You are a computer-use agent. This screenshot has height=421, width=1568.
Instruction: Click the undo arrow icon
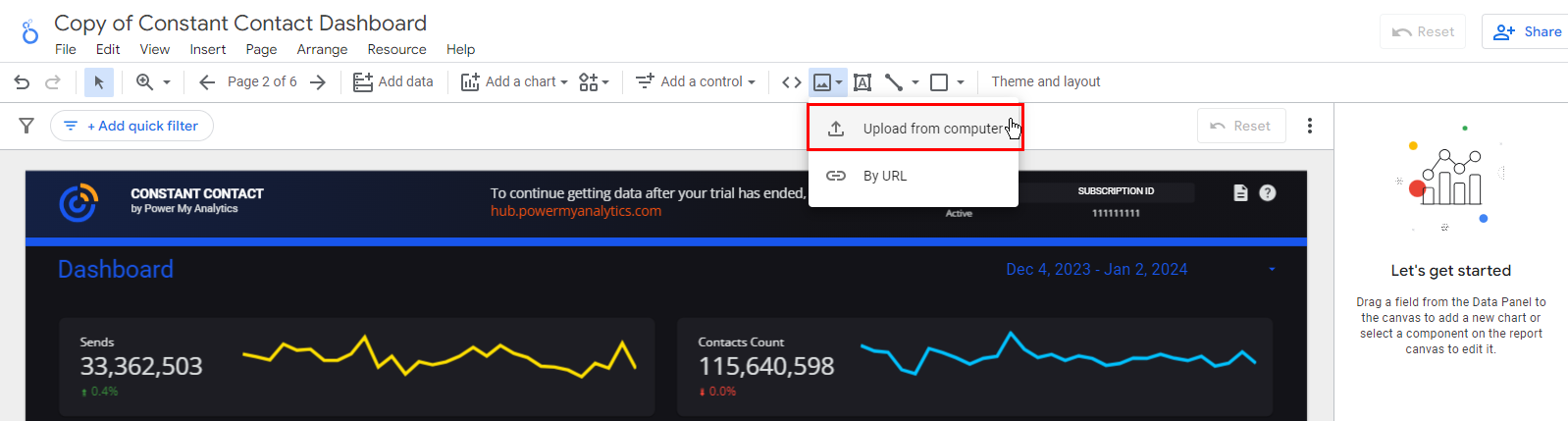[22, 82]
